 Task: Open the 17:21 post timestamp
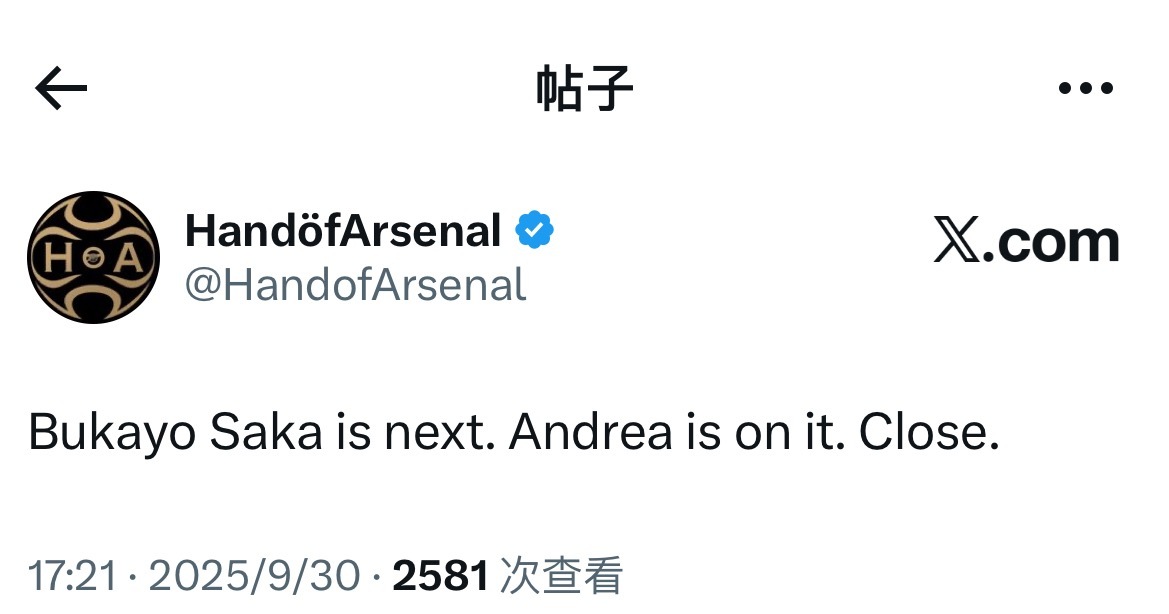(x=73, y=576)
